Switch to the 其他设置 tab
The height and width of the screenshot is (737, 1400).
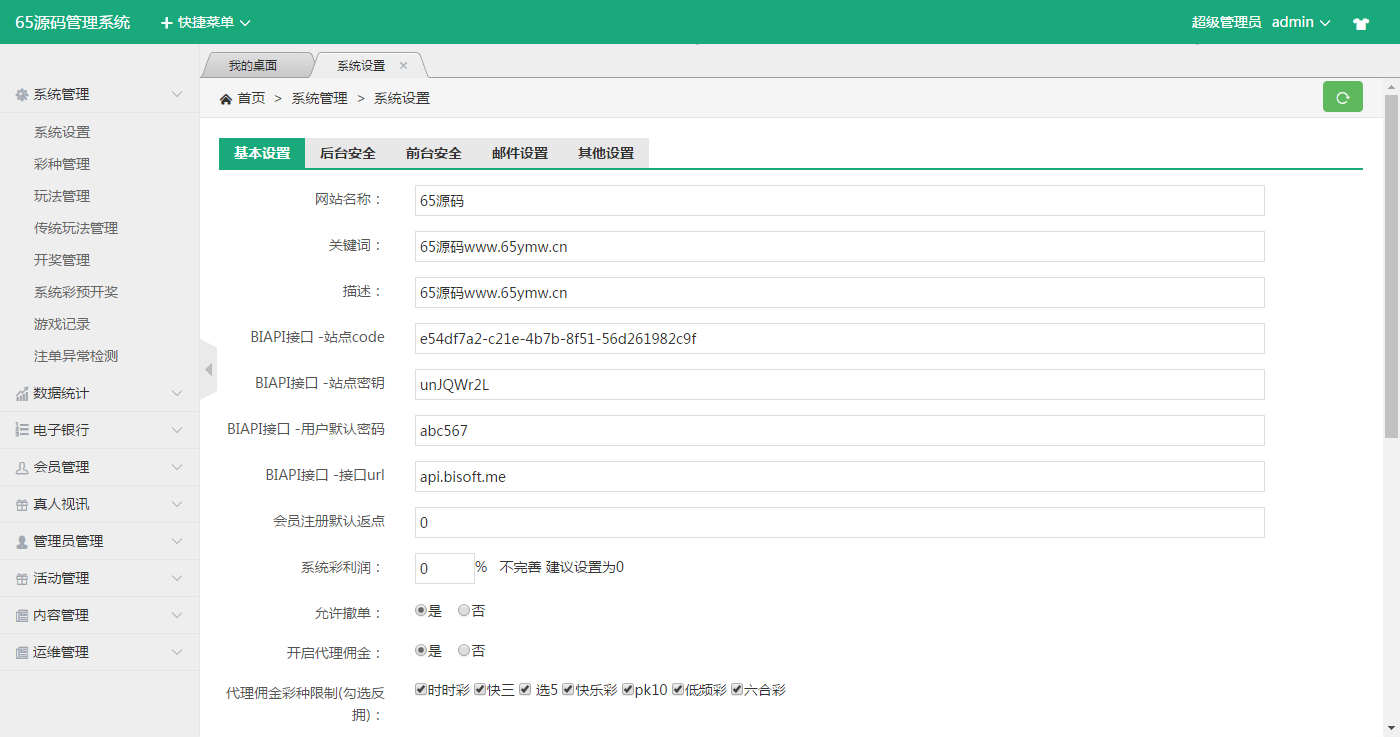tap(606, 153)
